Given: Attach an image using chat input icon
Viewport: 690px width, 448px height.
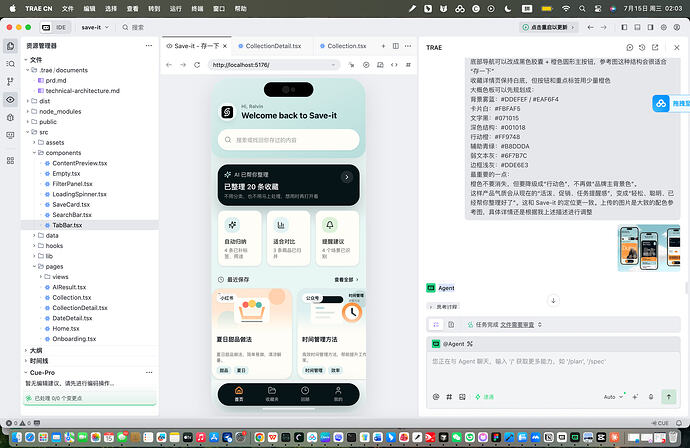Looking at the screenshot, I should 462,397.
